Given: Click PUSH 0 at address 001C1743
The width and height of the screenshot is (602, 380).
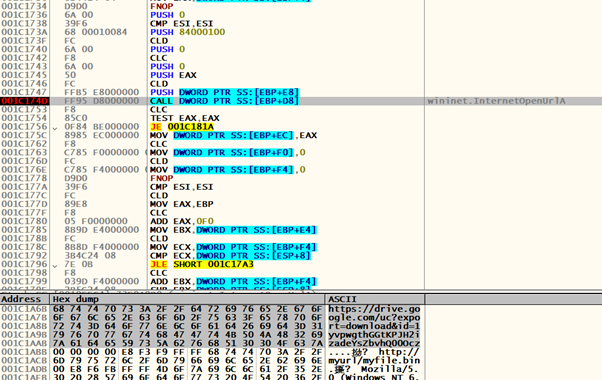Looking at the screenshot, I should 167,66.
